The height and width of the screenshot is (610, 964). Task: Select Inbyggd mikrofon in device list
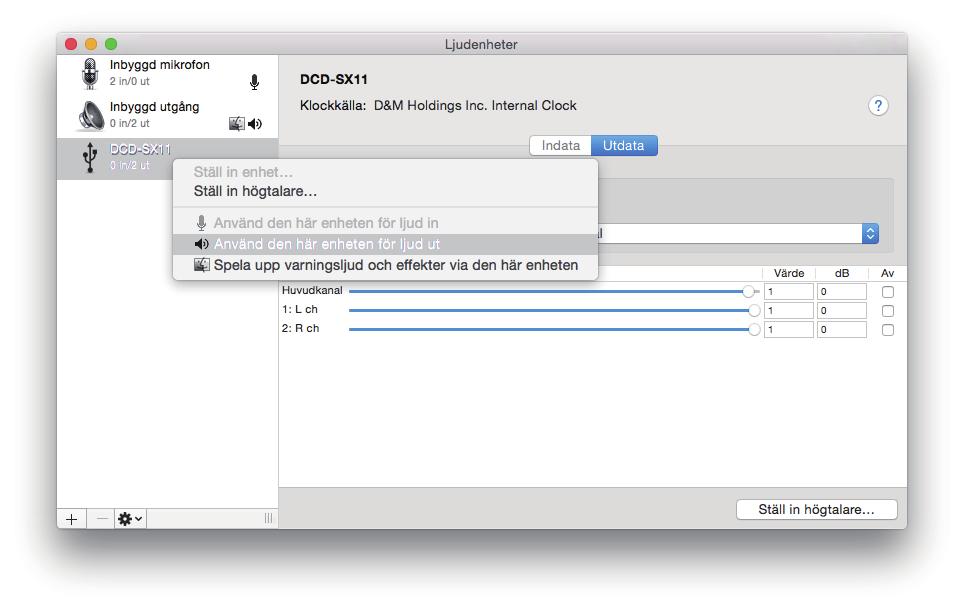click(x=167, y=74)
